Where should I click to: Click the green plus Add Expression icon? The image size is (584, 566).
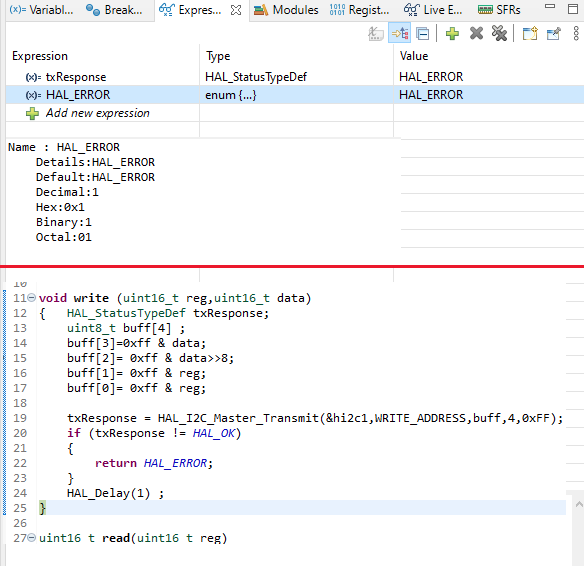click(x=452, y=34)
